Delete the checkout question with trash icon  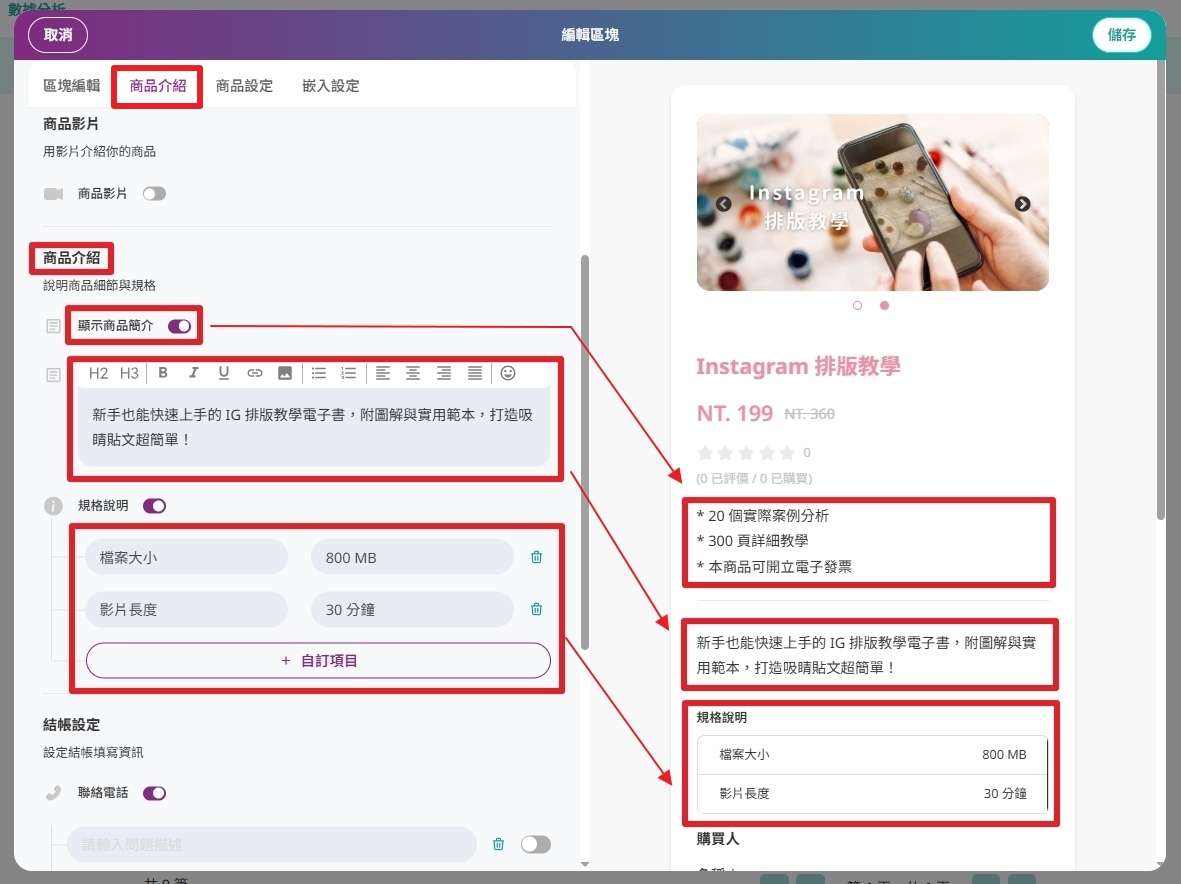pyautogui.click(x=498, y=844)
